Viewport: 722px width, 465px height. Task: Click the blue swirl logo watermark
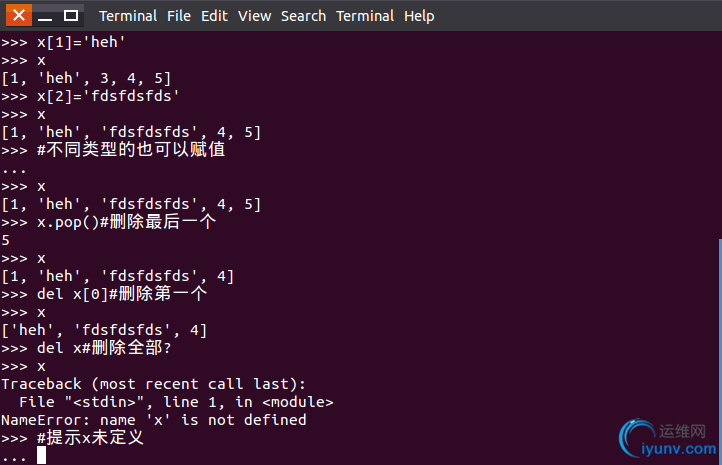tap(636, 437)
